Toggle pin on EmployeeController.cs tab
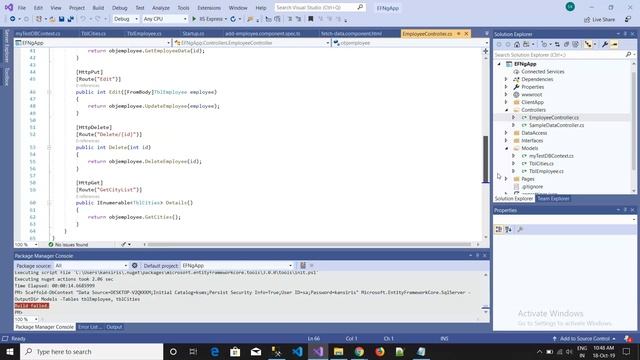640x360 pixels. point(459,33)
